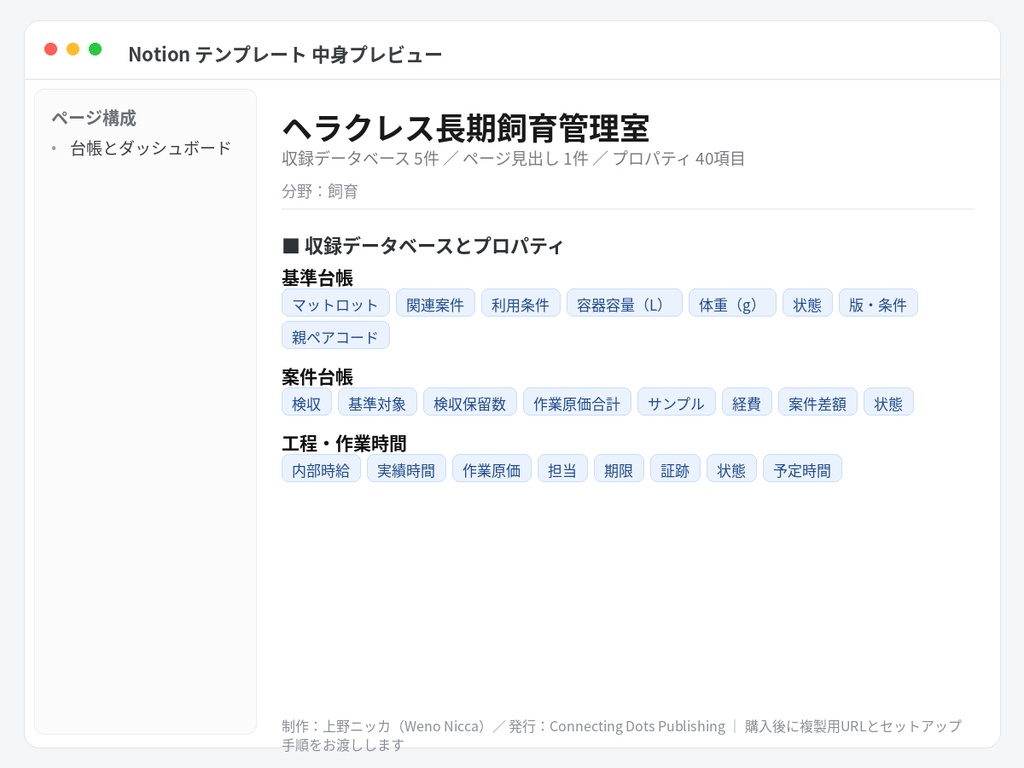Viewport: 1024px width, 768px height.
Task: Select the サンプル property tag
Action: click(677, 402)
